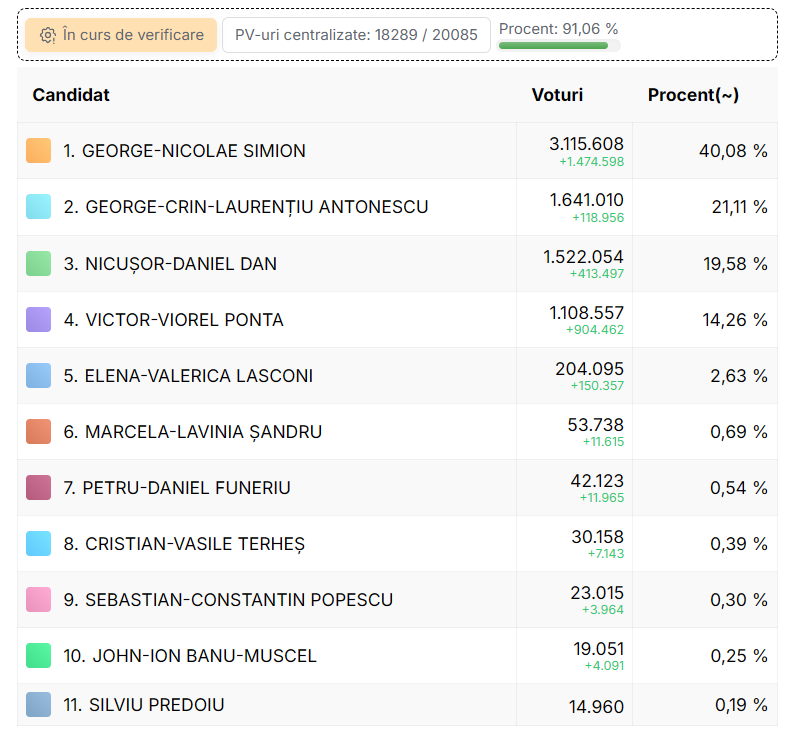Click blue swatch beside Elena-Valerica Lasconi
Image resolution: width=789 pixels, height=742 pixels.
click(x=38, y=376)
